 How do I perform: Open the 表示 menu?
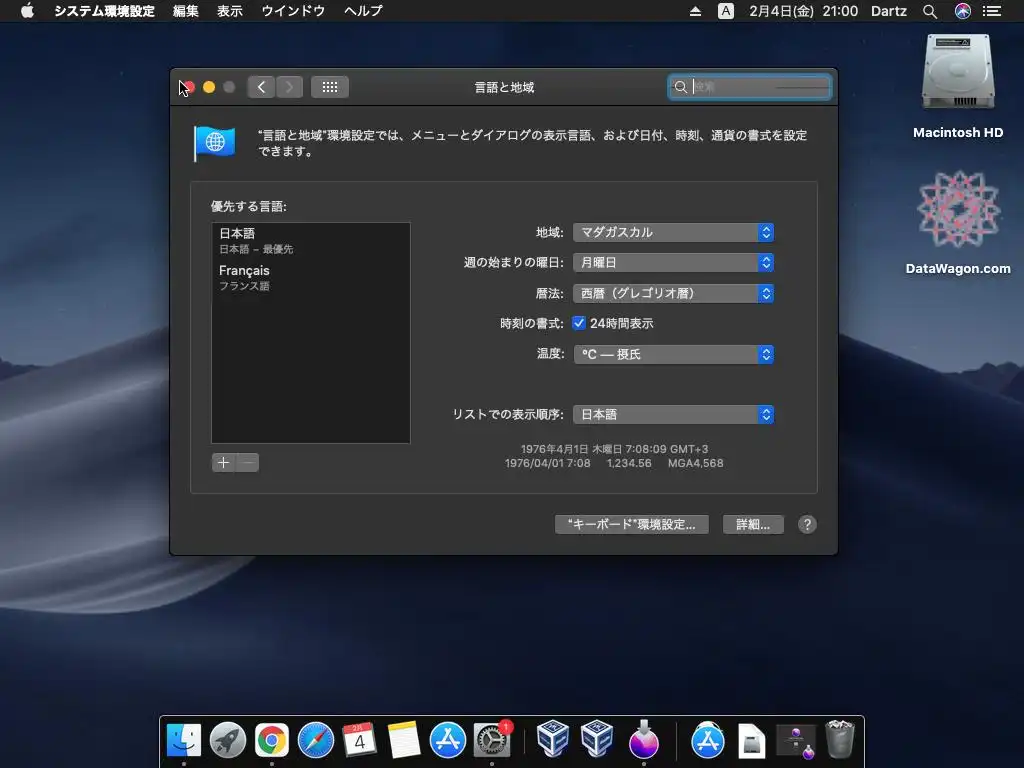(x=230, y=11)
